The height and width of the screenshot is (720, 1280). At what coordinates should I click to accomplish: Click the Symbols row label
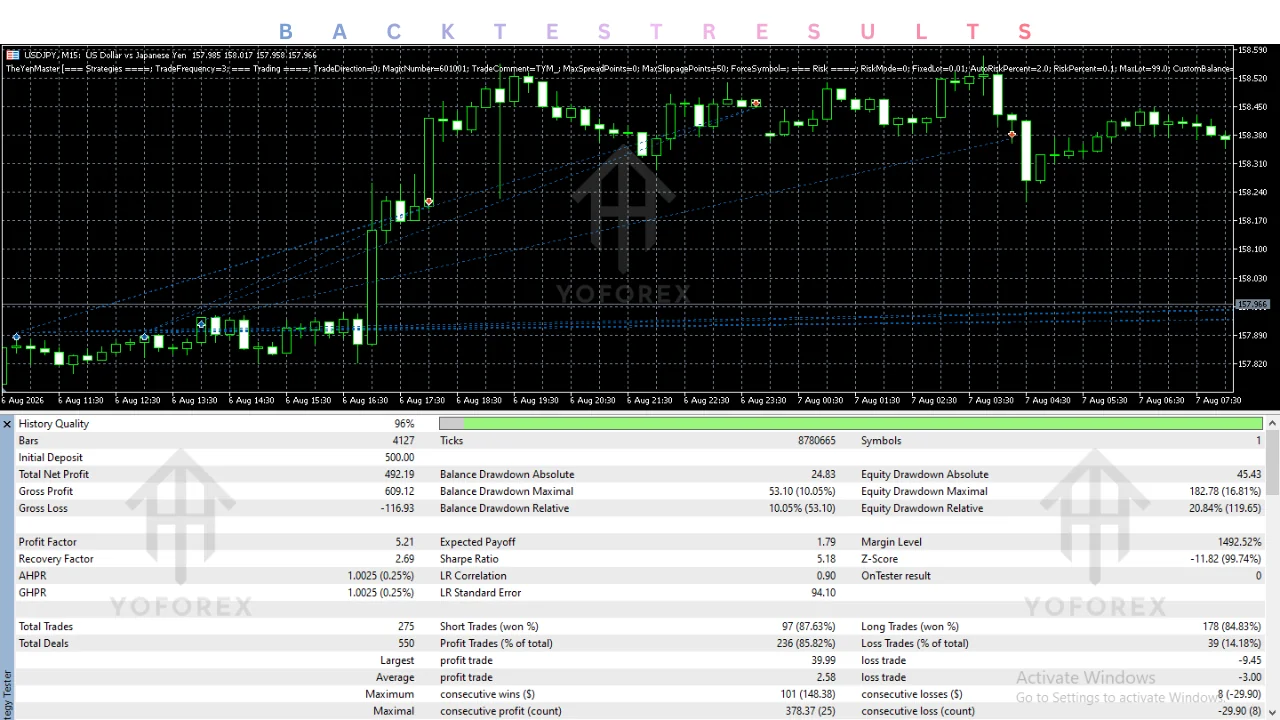click(x=881, y=441)
